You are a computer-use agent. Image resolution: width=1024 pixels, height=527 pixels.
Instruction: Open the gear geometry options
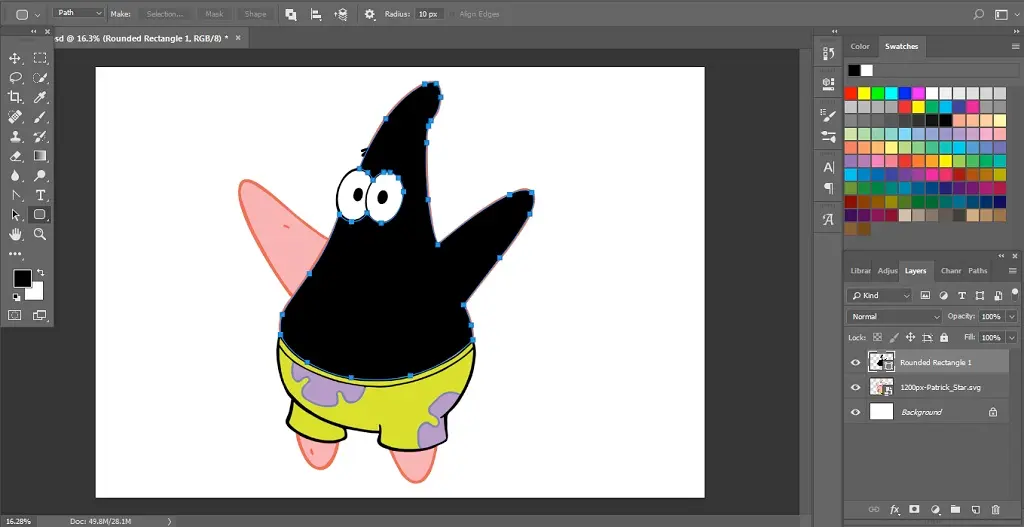[370, 14]
